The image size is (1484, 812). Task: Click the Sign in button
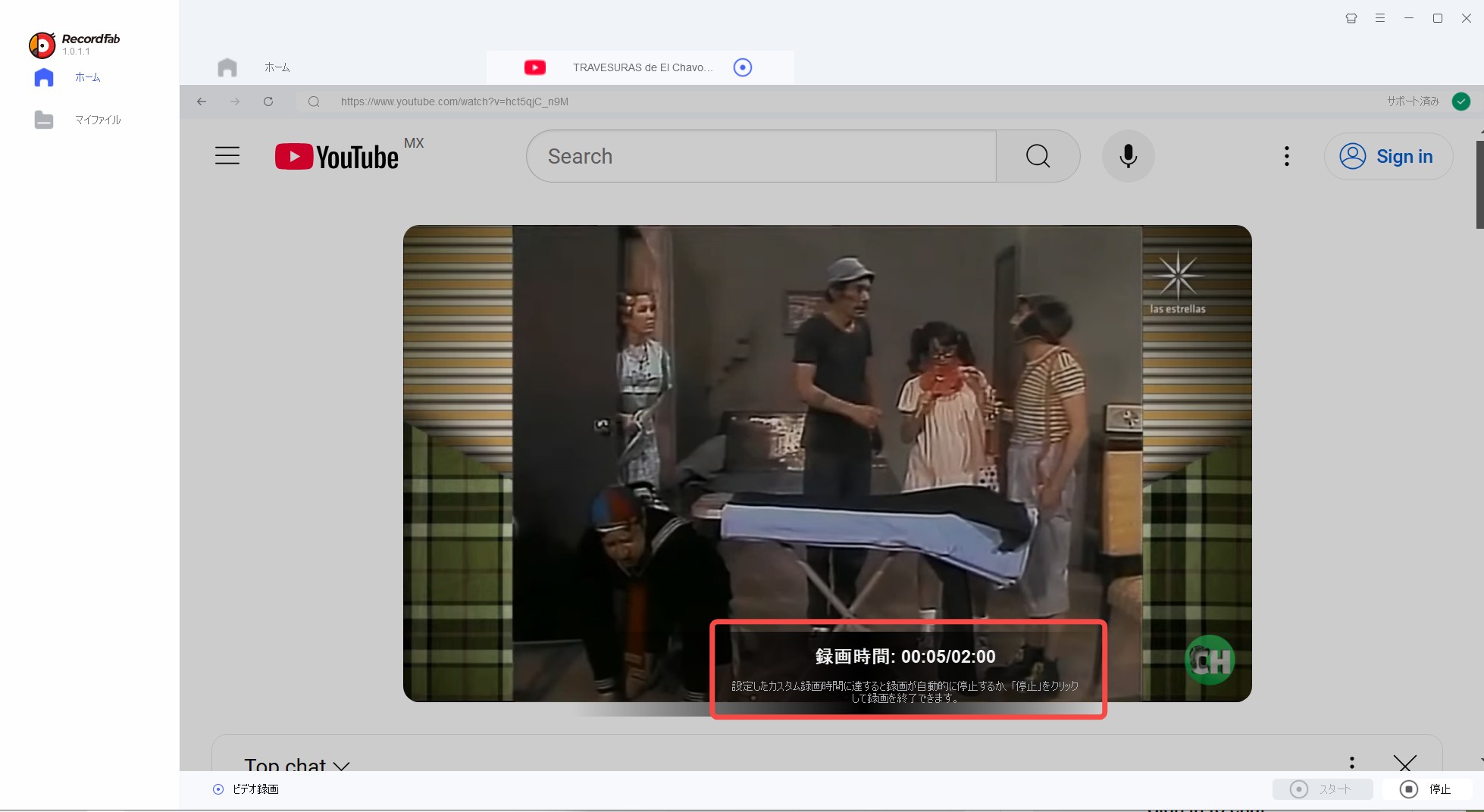[x=1388, y=156]
